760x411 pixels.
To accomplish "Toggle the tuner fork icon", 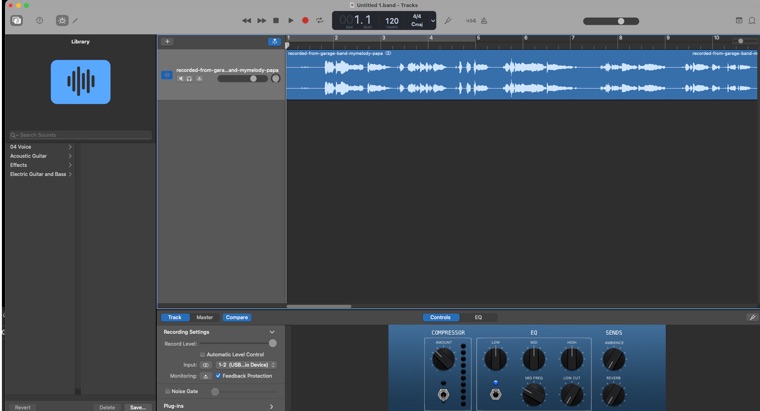I will (x=448, y=20).
